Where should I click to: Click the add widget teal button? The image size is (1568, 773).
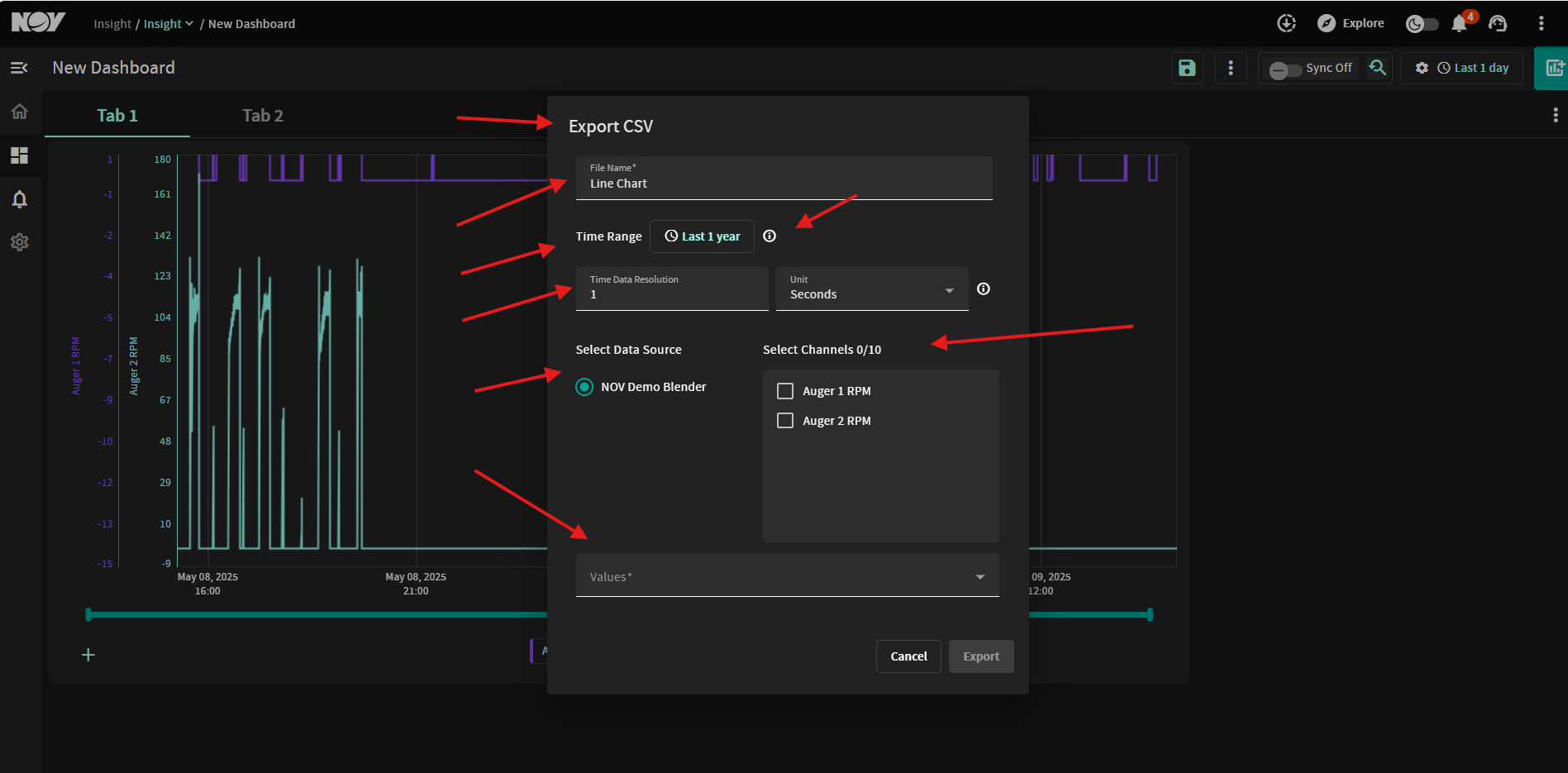click(x=1552, y=68)
